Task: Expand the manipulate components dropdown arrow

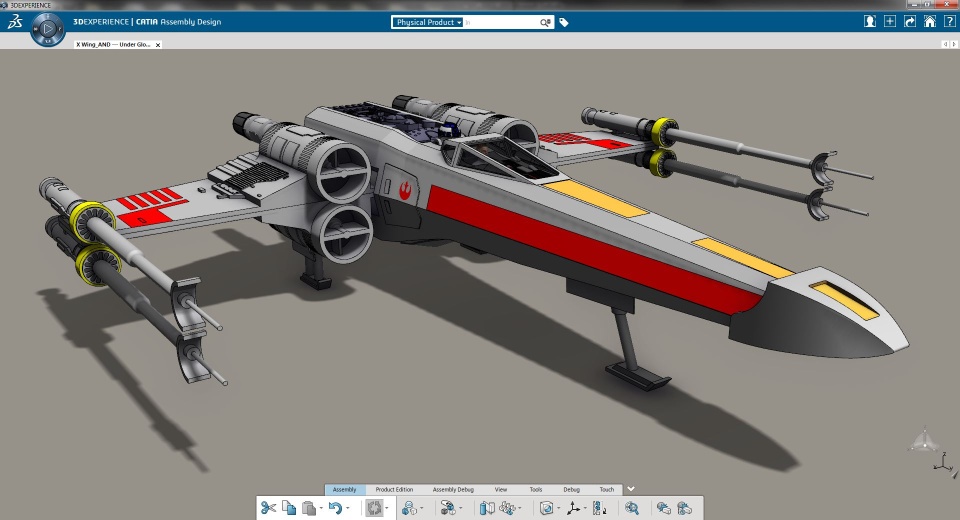Action: click(x=519, y=508)
